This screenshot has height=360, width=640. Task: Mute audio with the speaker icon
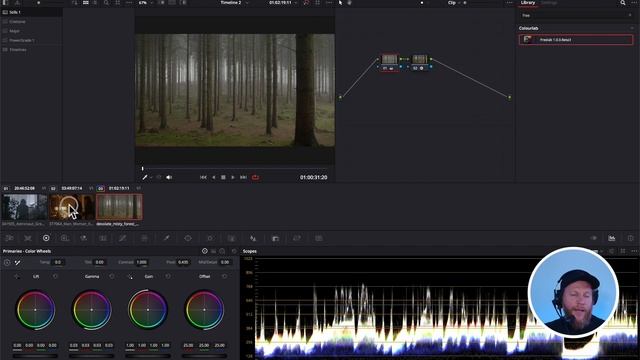[x=169, y=177]
